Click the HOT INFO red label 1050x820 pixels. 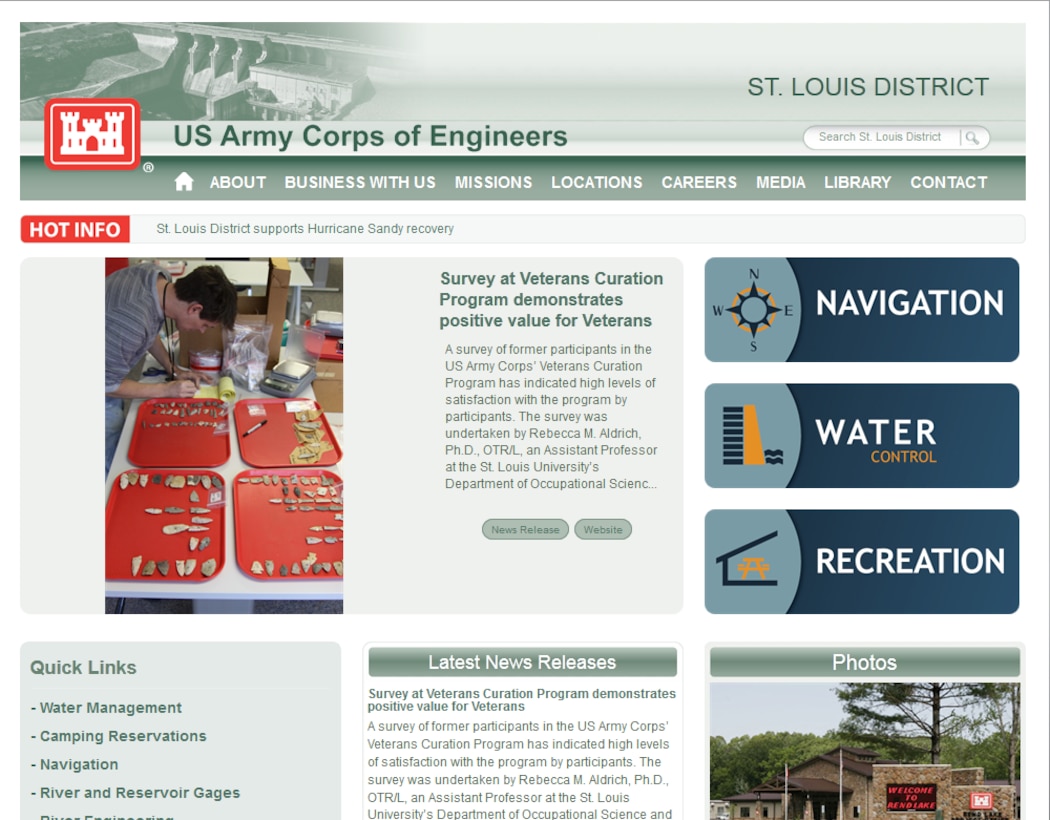(x=75, y=229)
